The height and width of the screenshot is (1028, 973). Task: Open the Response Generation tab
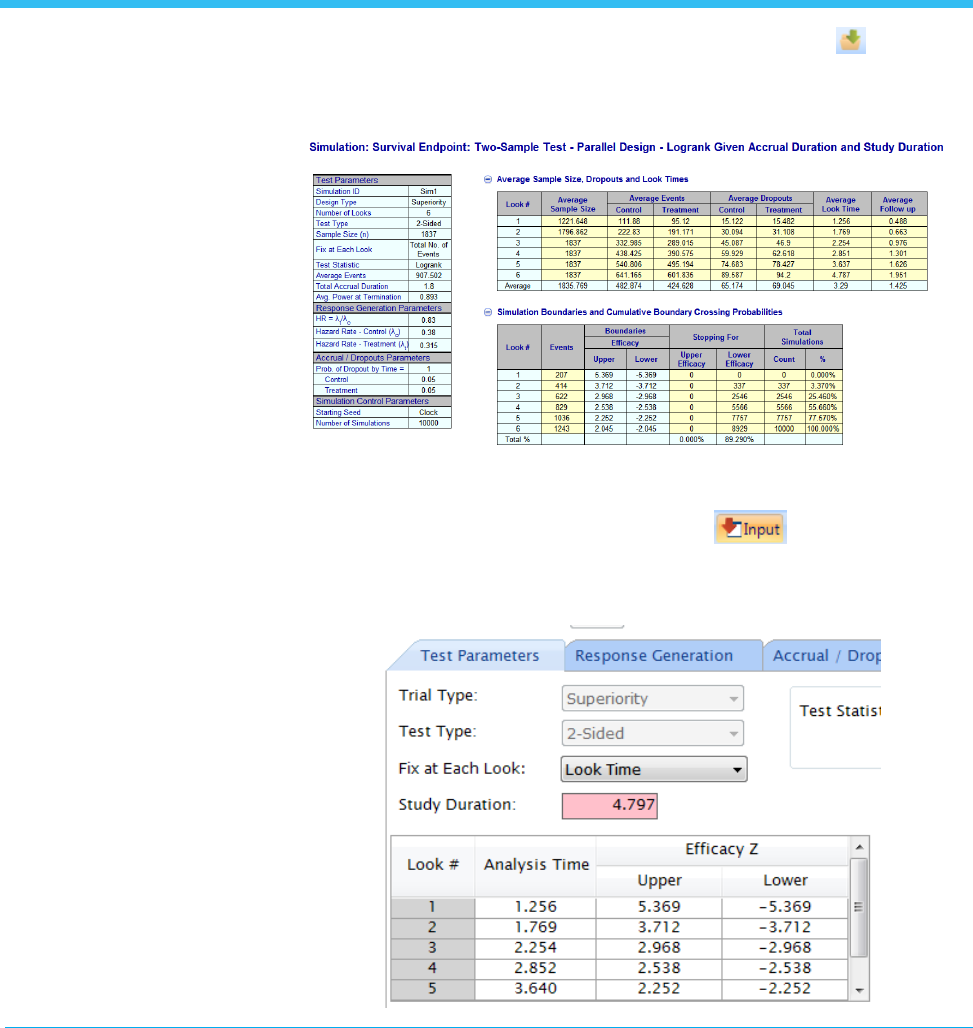pos(663,656)
